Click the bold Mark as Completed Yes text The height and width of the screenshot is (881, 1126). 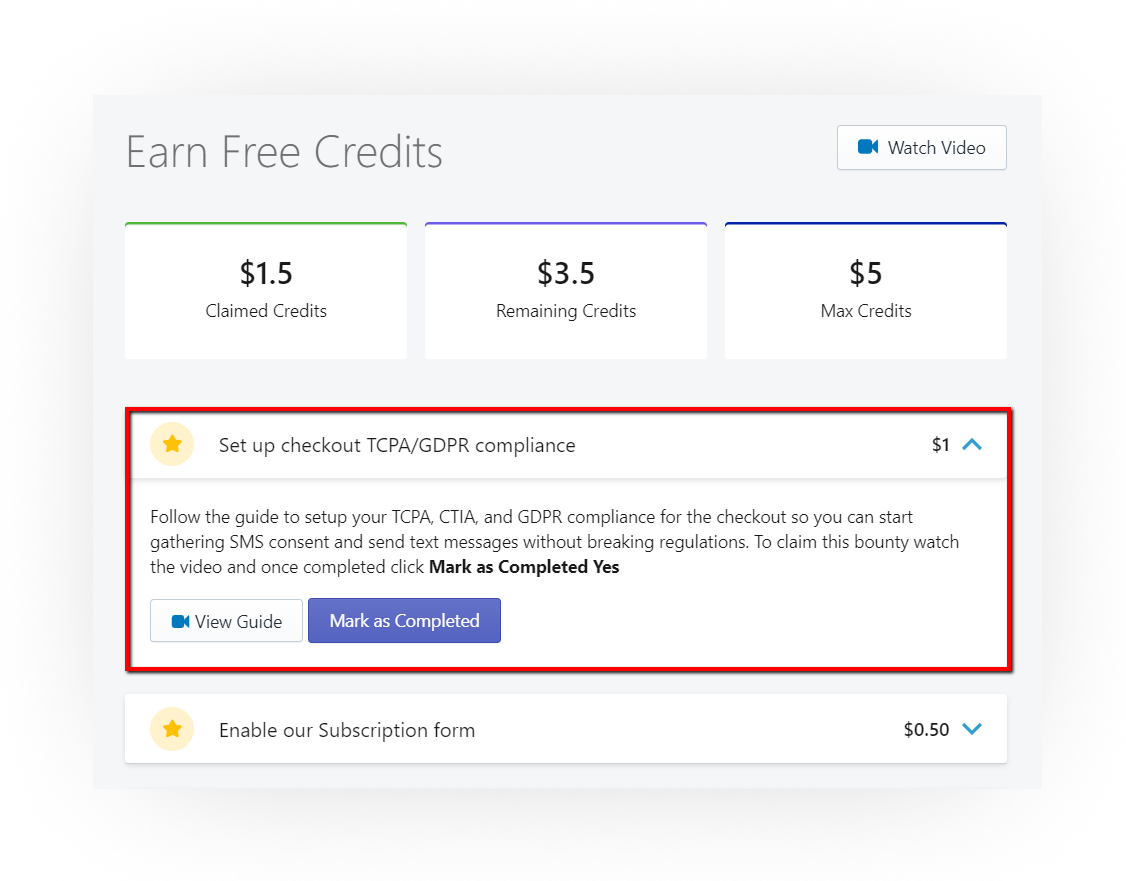tap(524, 567)
